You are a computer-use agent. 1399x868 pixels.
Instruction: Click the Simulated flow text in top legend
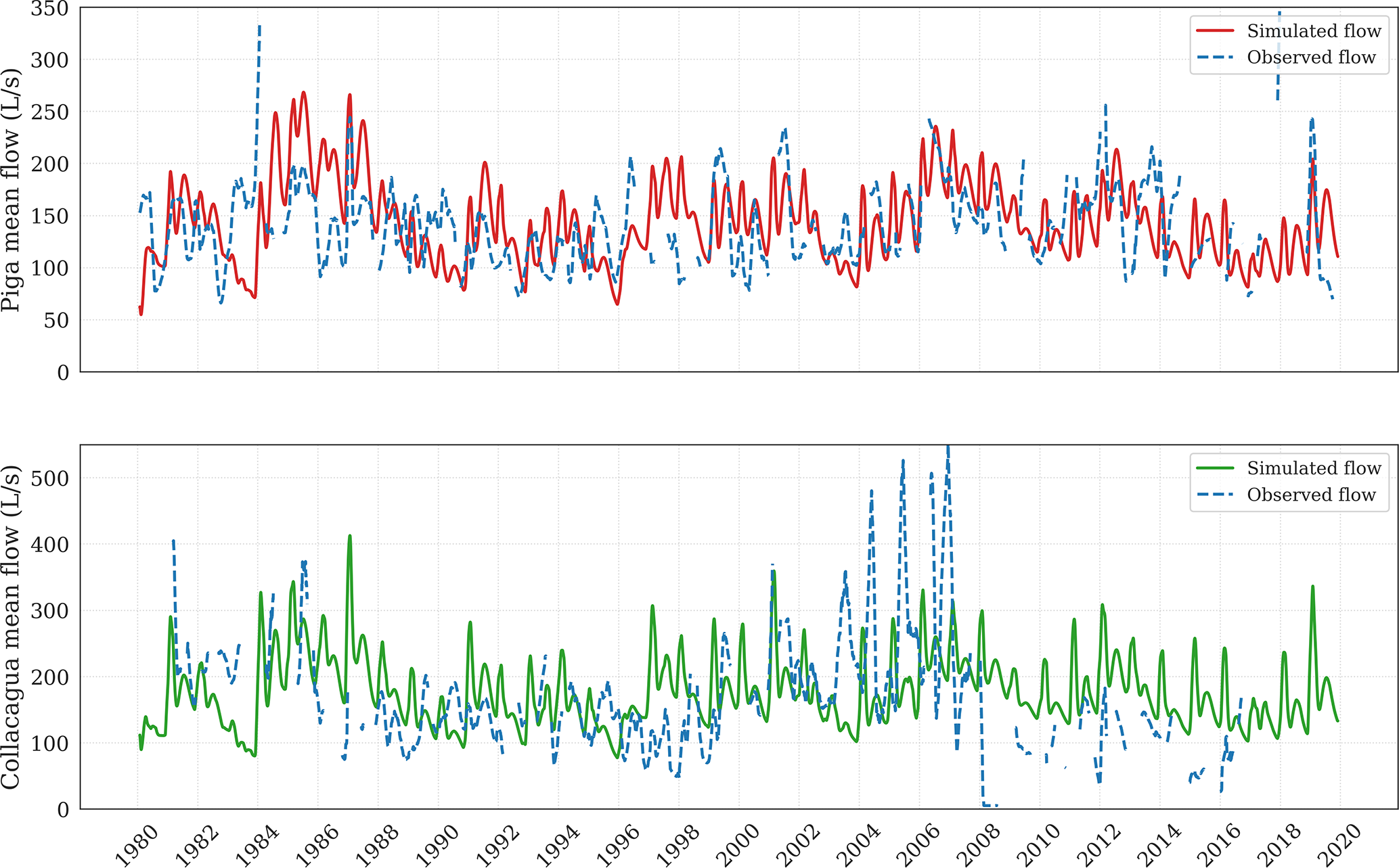click(x=1314, y=31)
